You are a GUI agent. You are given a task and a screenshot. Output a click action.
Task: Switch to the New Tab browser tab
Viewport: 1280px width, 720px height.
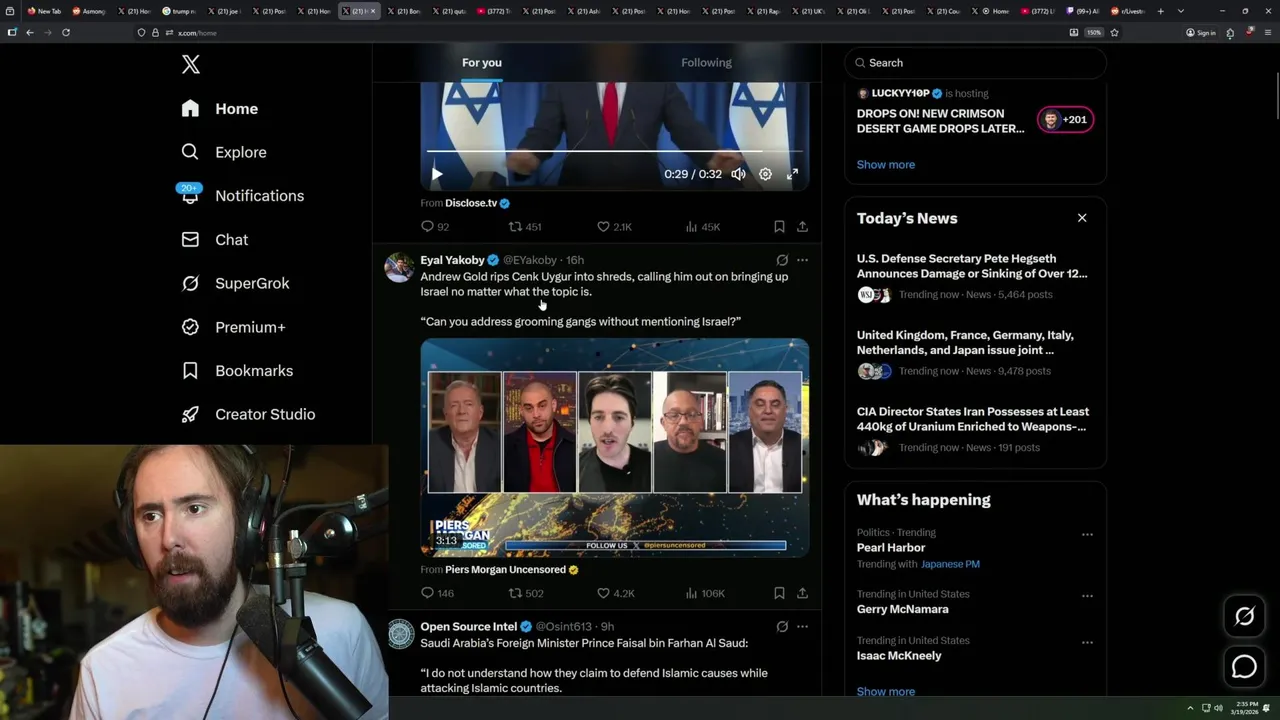pyautogui.click(x=44, y=11)
